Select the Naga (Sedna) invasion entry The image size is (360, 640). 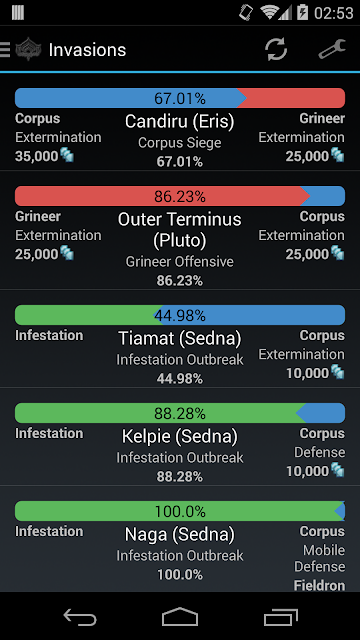(x=180, y=534)
